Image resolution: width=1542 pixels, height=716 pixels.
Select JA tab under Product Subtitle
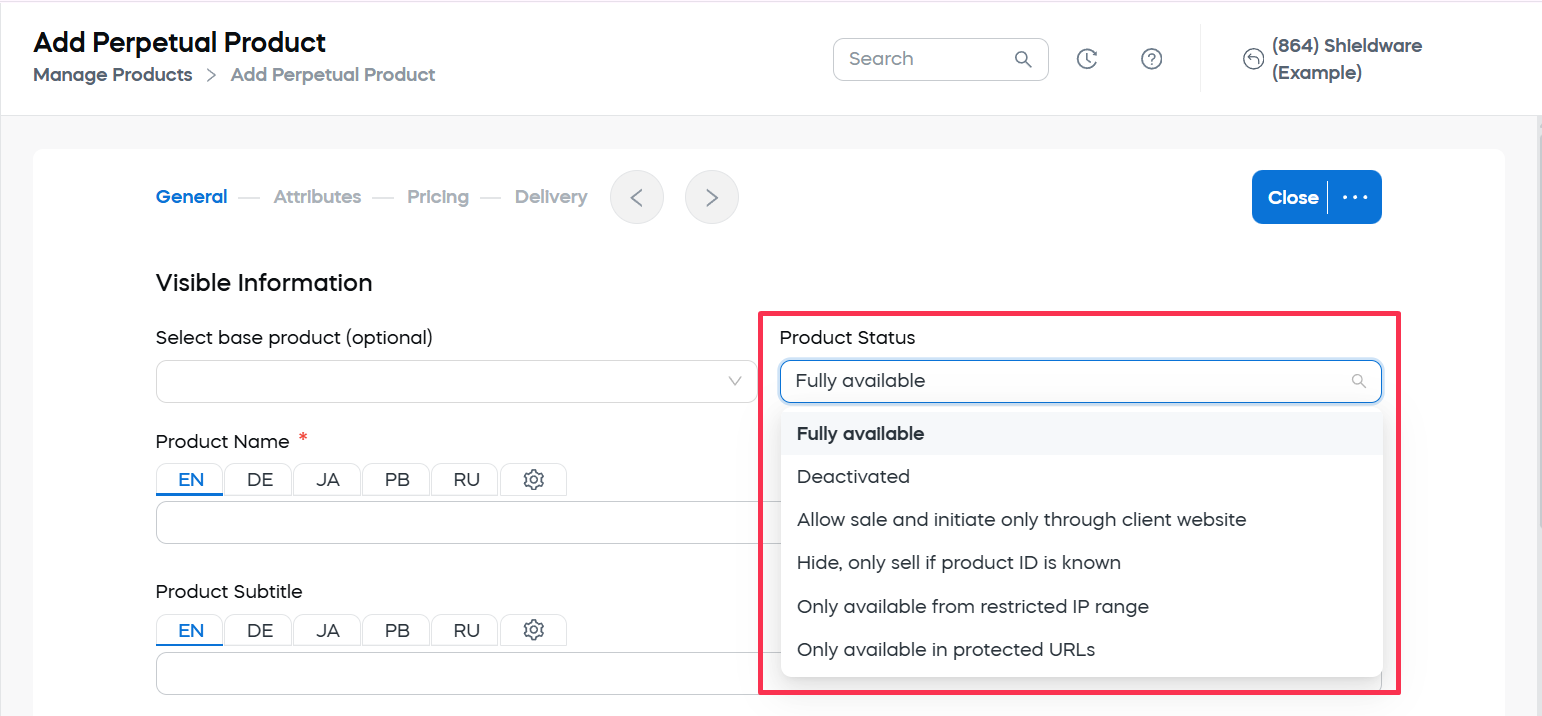point(328,630)
